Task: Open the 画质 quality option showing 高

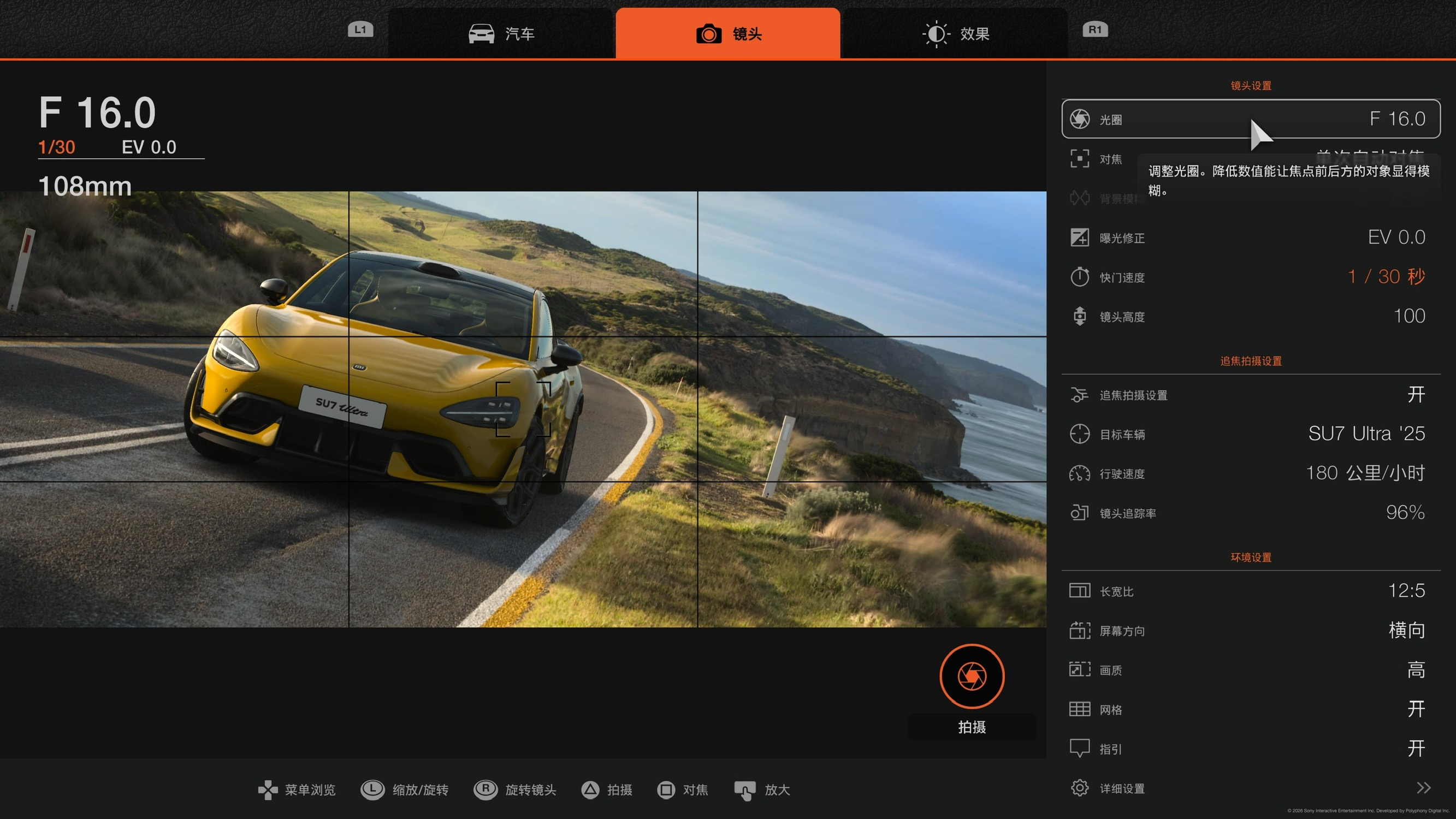Action: coord(1415,670)
